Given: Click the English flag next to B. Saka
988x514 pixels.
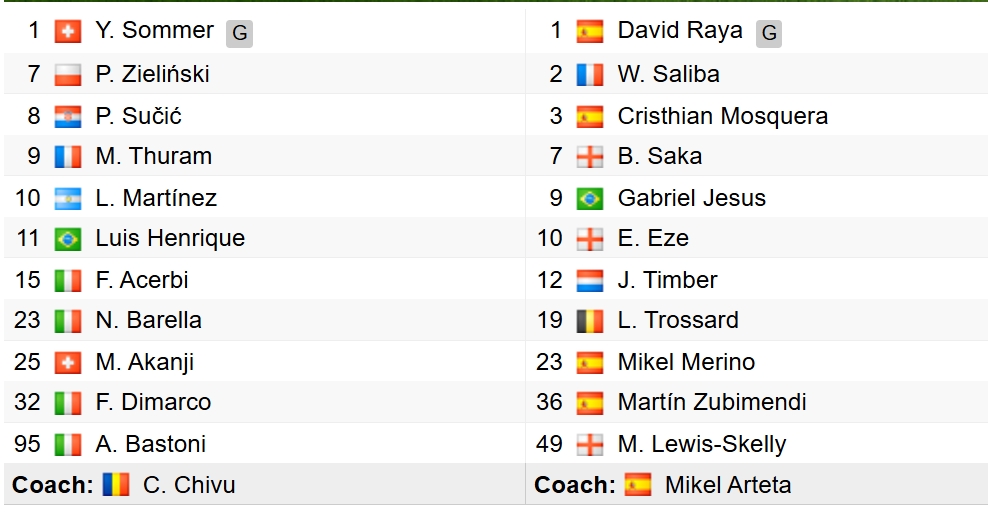Looking at the screenshot, I should coord(590,157).
